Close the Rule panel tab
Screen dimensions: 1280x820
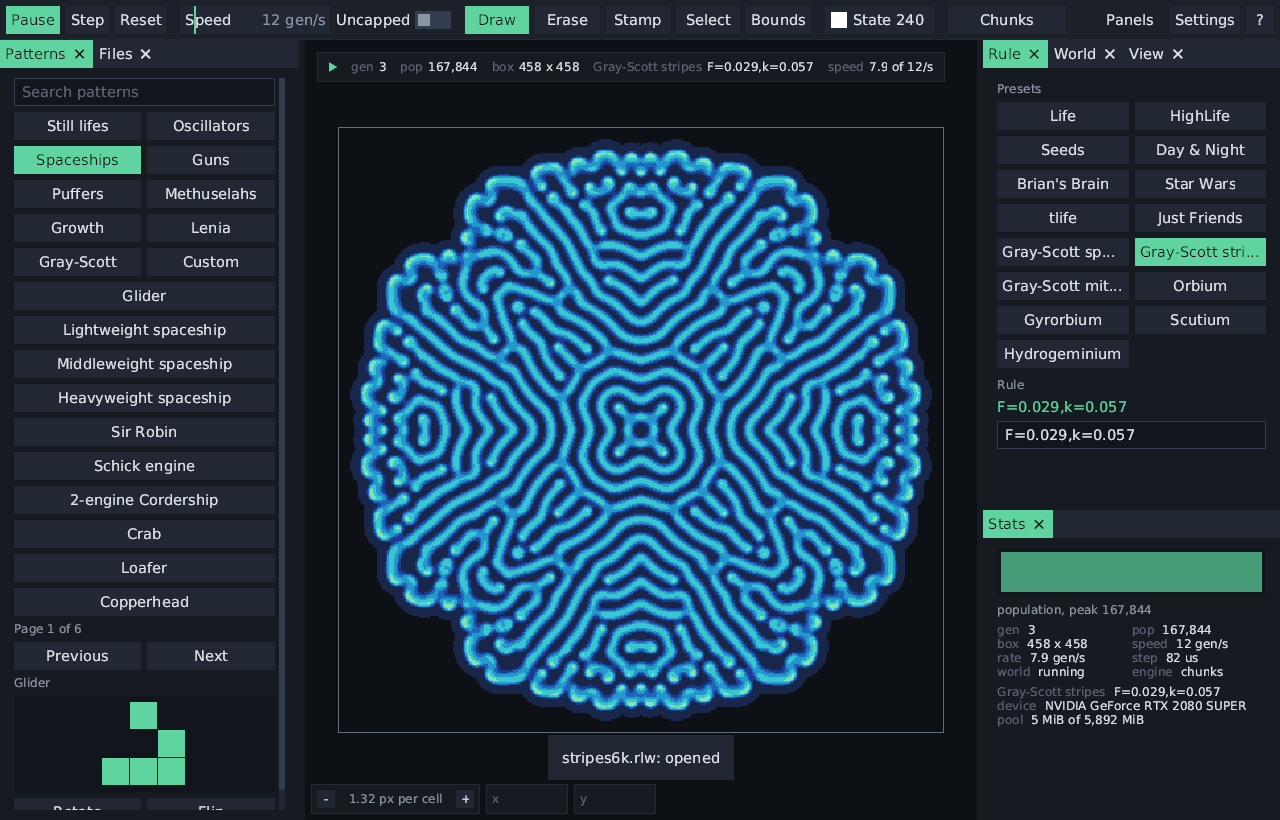tap(1034, 54)
